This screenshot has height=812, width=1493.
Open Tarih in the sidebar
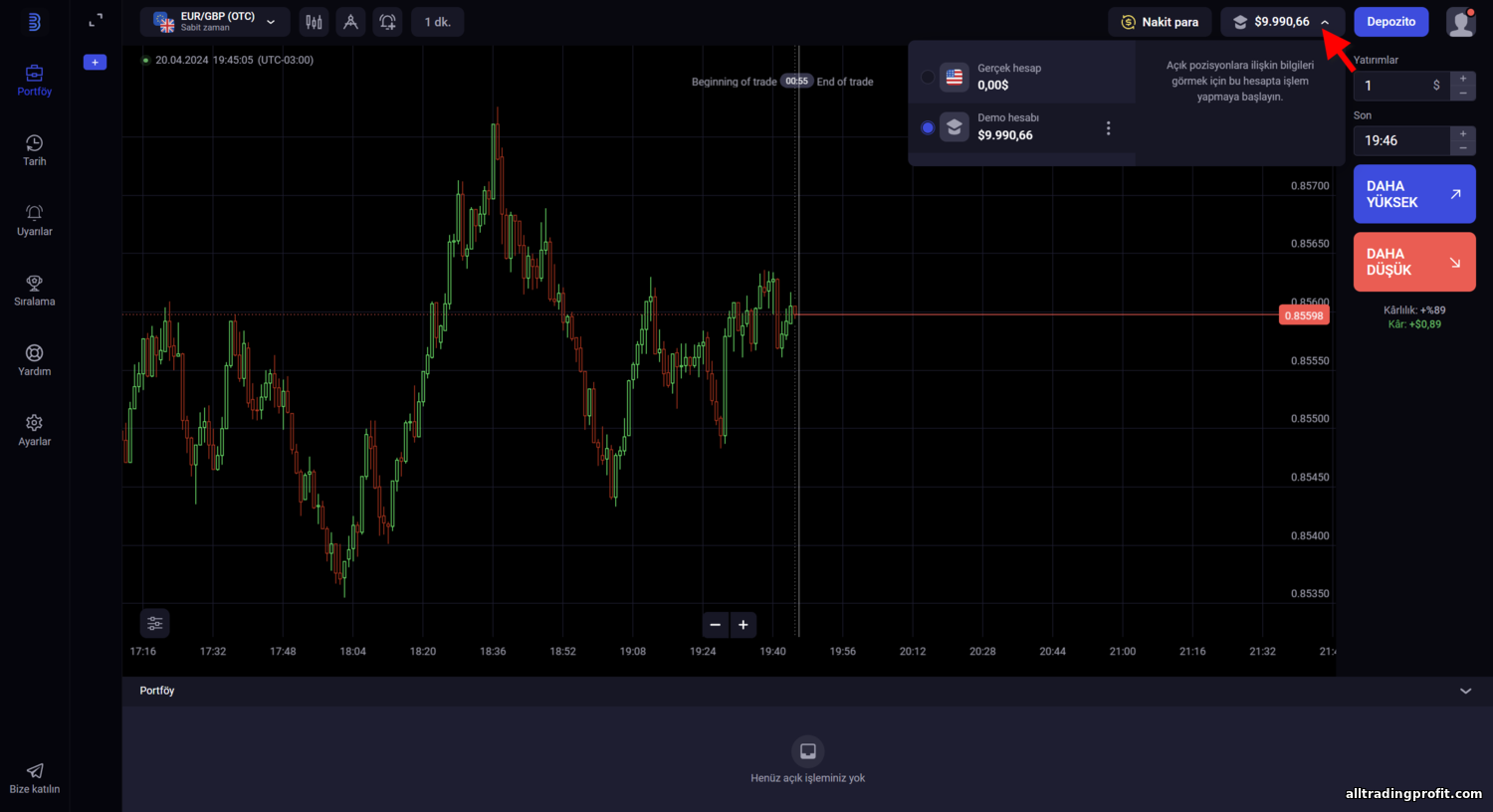35,150
